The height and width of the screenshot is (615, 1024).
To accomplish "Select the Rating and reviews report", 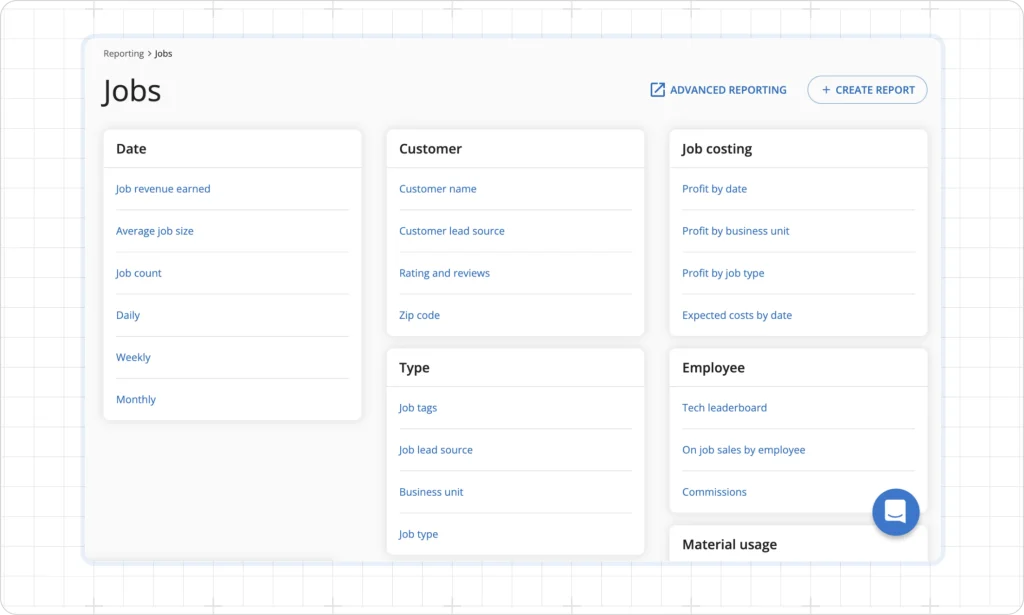I will pos(444,273).
